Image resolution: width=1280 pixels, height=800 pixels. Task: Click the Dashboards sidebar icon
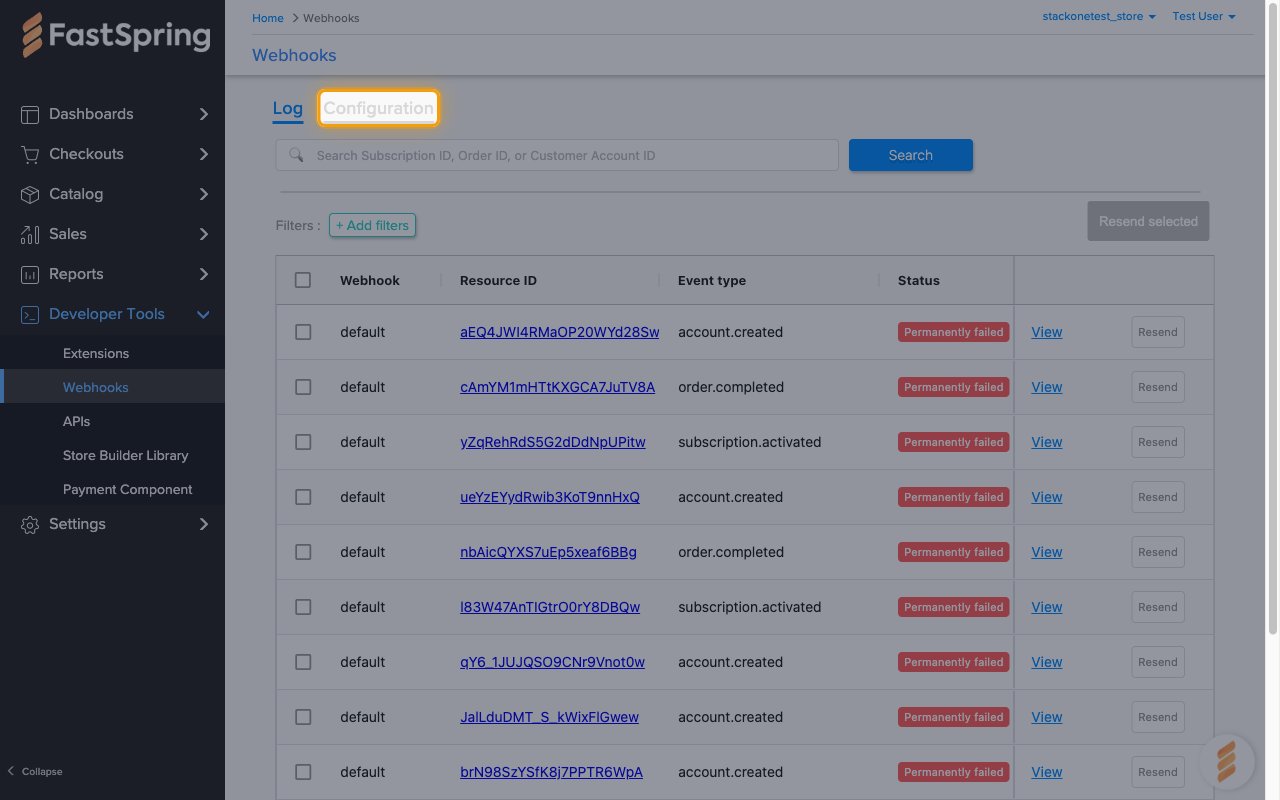[30, 114]
